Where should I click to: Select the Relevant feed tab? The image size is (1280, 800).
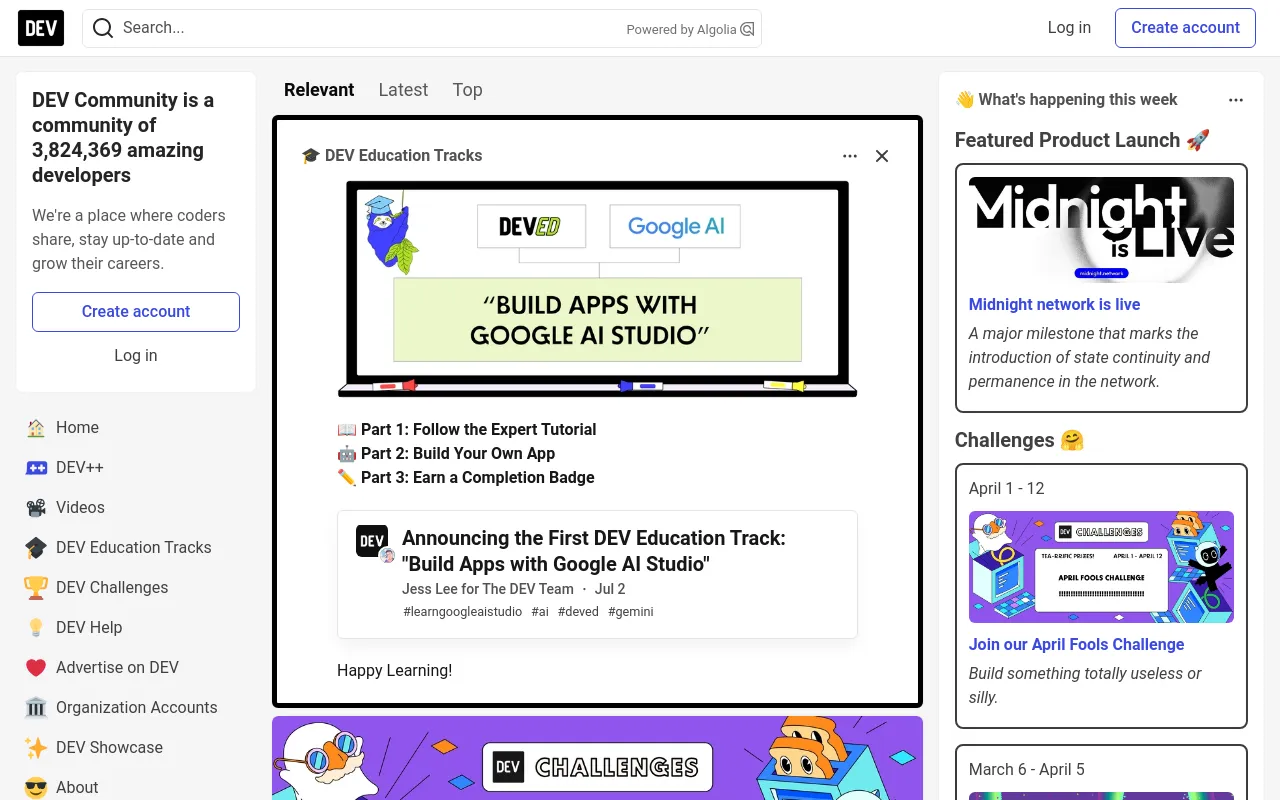click(319, 90)
